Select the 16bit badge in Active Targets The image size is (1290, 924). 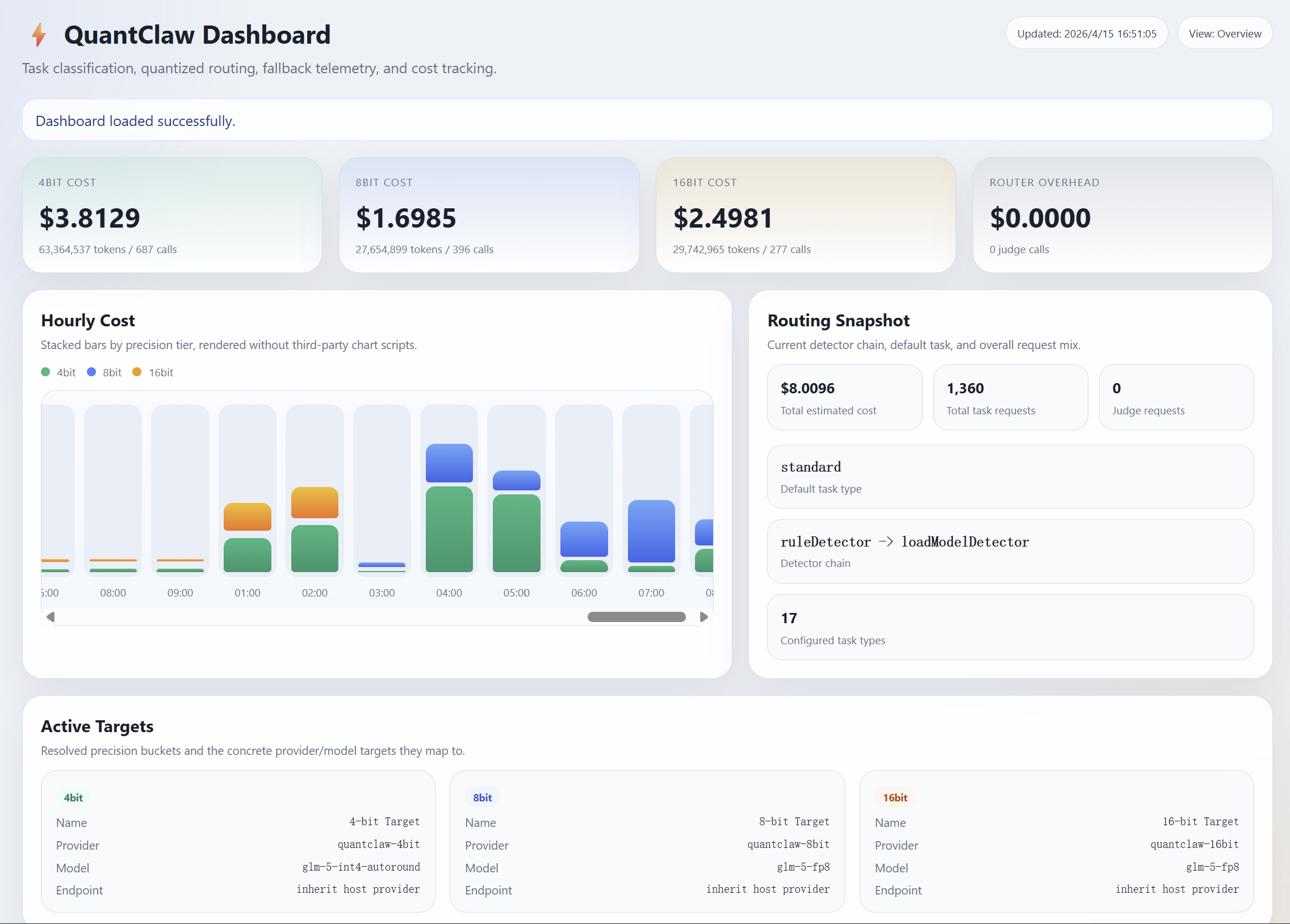[895, 797]
